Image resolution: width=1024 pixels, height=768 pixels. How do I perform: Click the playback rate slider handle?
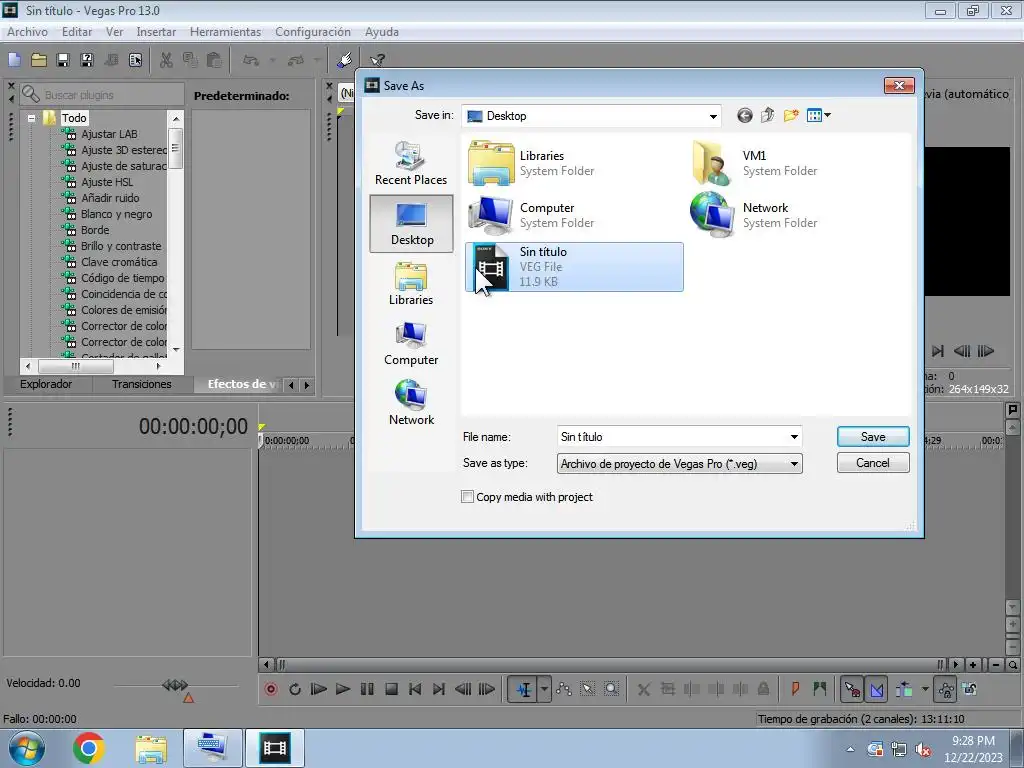175,684
